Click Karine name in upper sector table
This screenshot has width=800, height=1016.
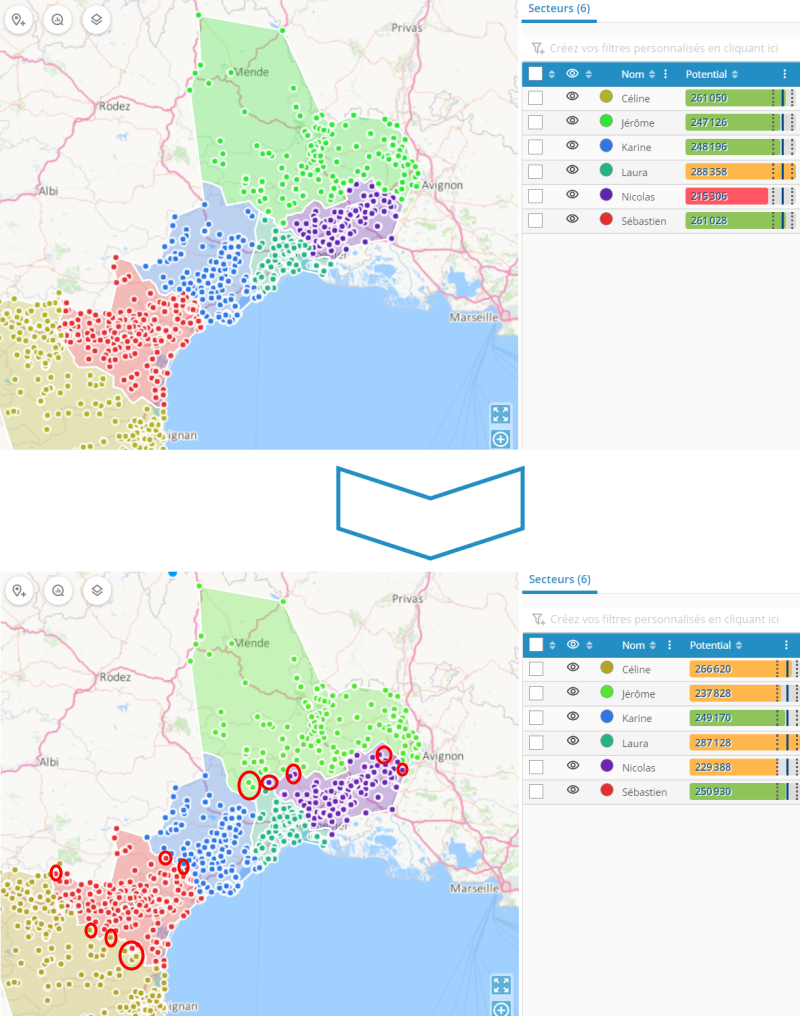coord(635,147)
